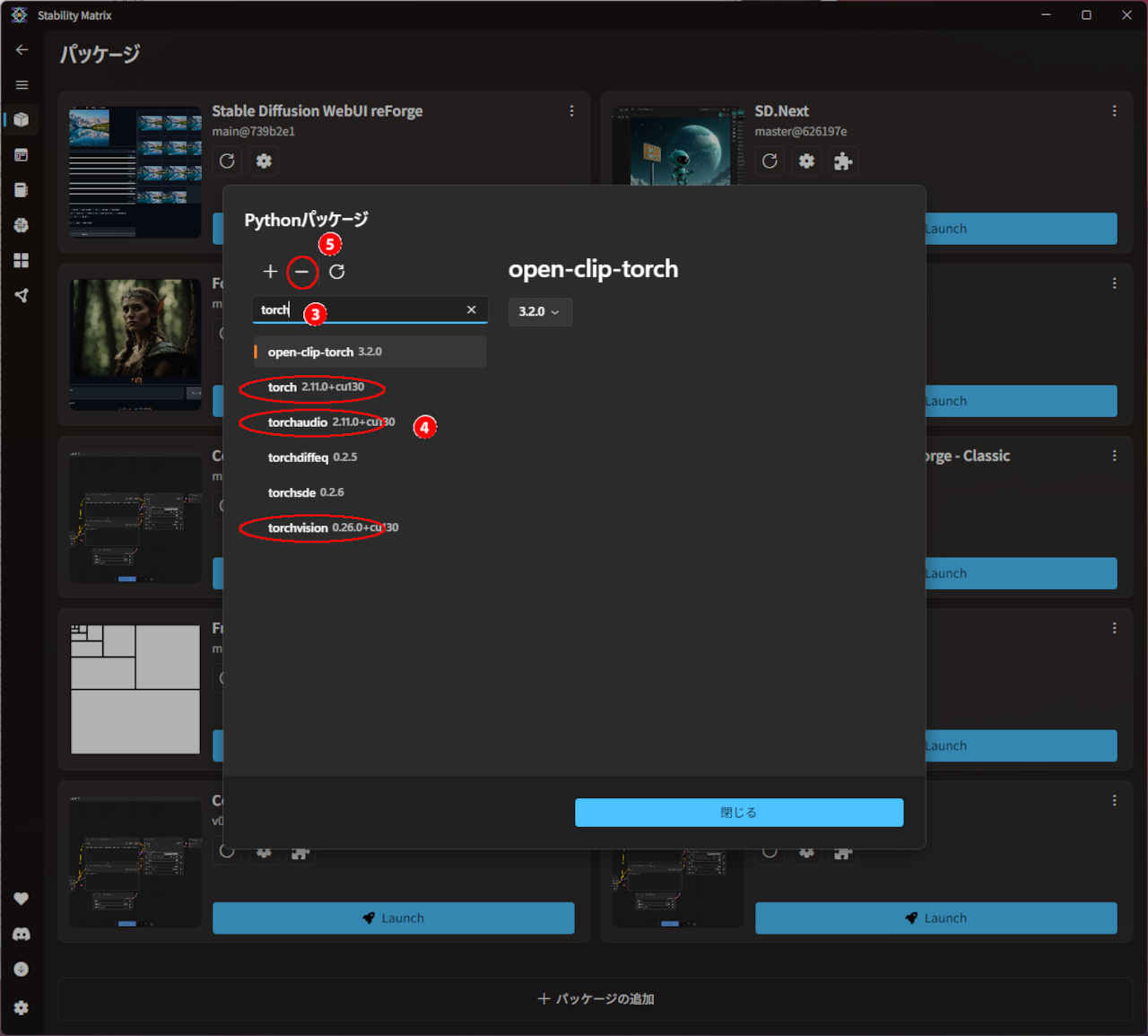Screen dimensions: 1148x1036
Task: Select the torchdiffeq 0.2.5 package row
Action: point(370,457)
